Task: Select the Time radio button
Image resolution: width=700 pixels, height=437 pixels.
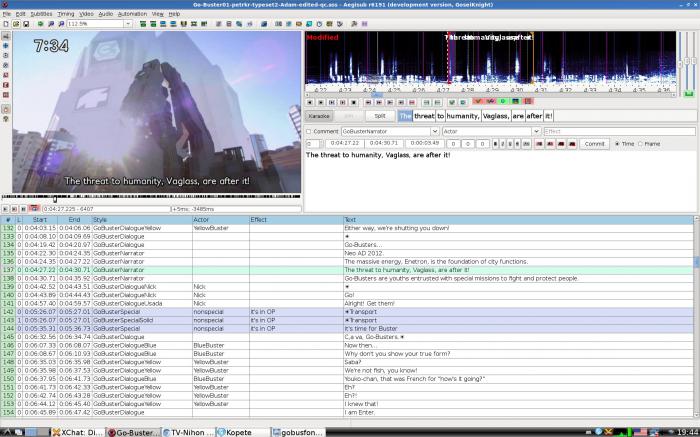Action: 617,144
